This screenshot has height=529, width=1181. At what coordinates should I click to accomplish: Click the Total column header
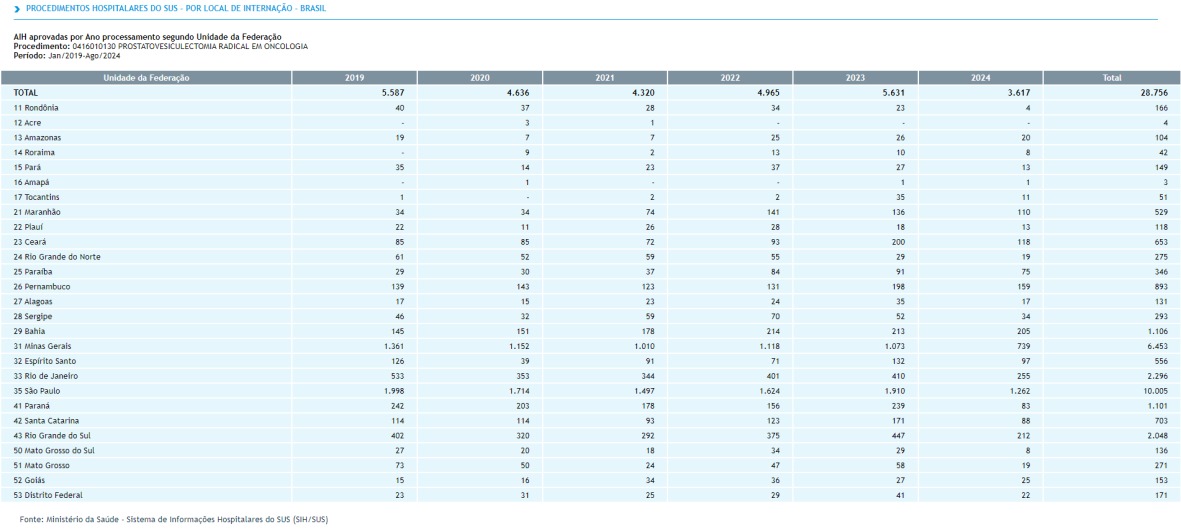(1111, 77)
